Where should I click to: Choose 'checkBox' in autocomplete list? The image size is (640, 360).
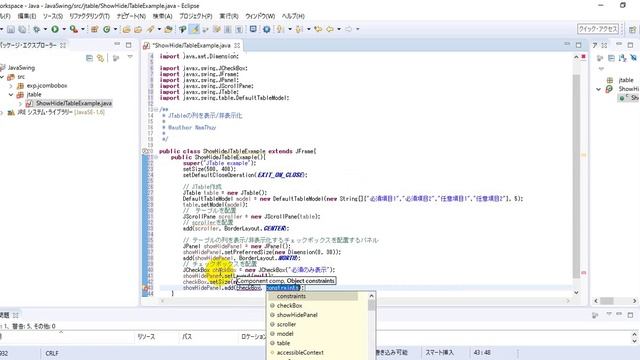(x=289, y=306)
